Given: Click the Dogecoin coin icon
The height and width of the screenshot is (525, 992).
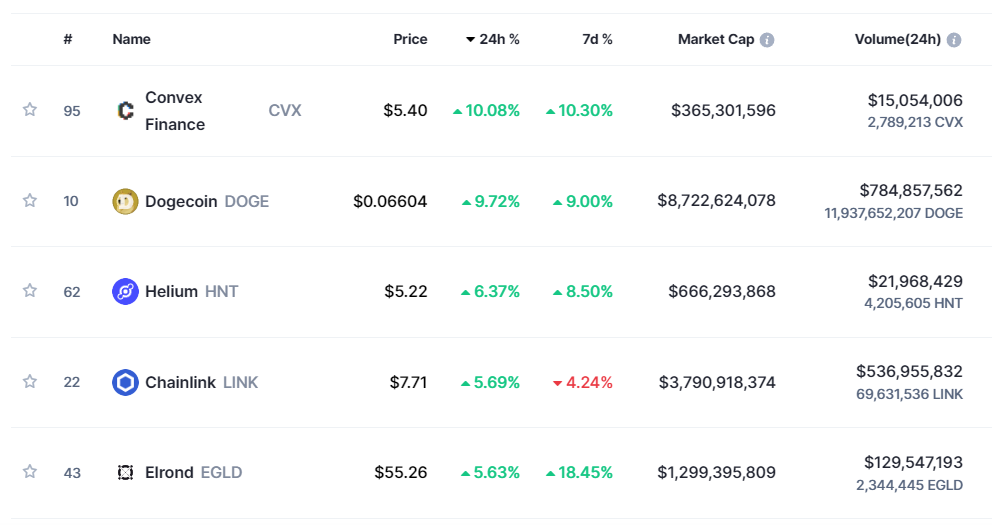Looking at the screenshot, I should pyautogui.click(x=125, y=201).
